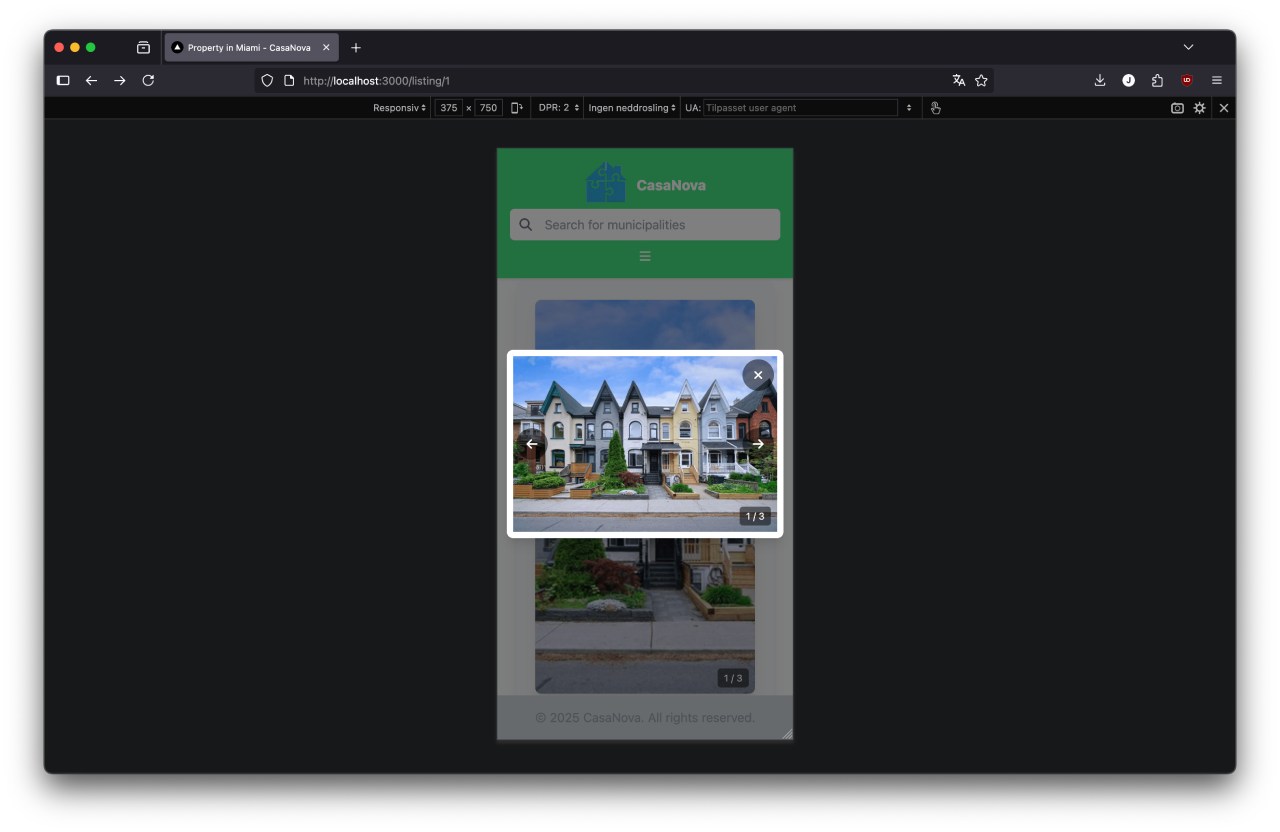Switch to the Property in Miami tab

(x=250, y=47)
